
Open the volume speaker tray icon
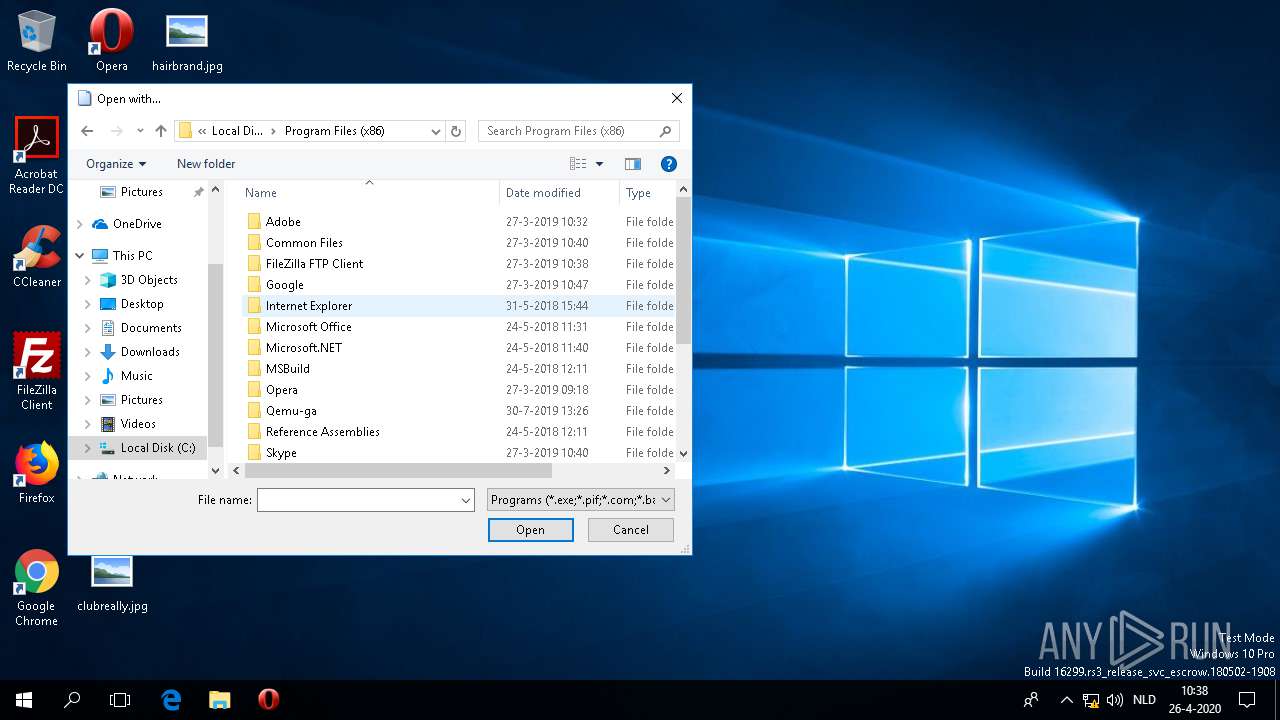1115,700
